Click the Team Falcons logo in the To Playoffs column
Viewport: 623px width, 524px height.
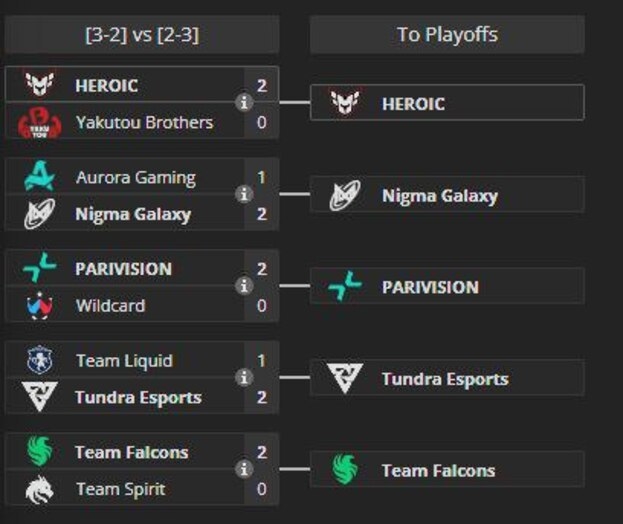345,470
